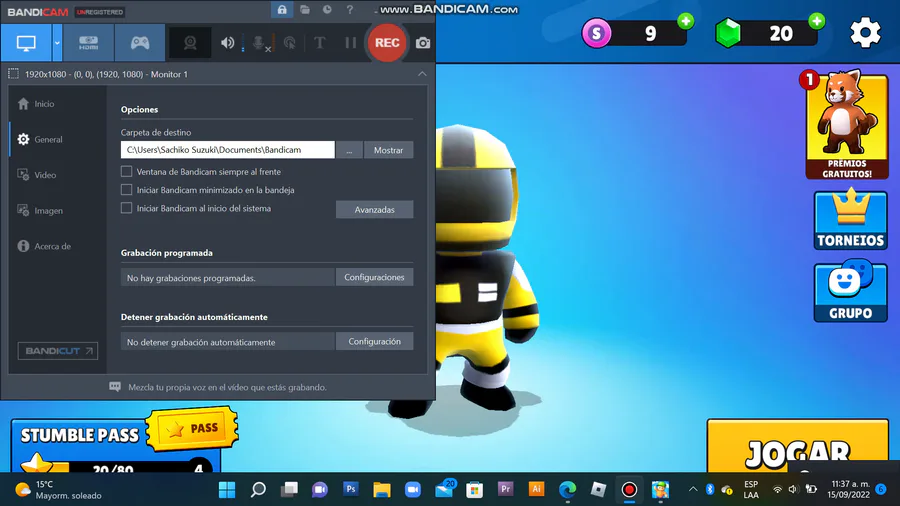
Task: Open the Windows Start menu
Action: (x=227, y=489)
